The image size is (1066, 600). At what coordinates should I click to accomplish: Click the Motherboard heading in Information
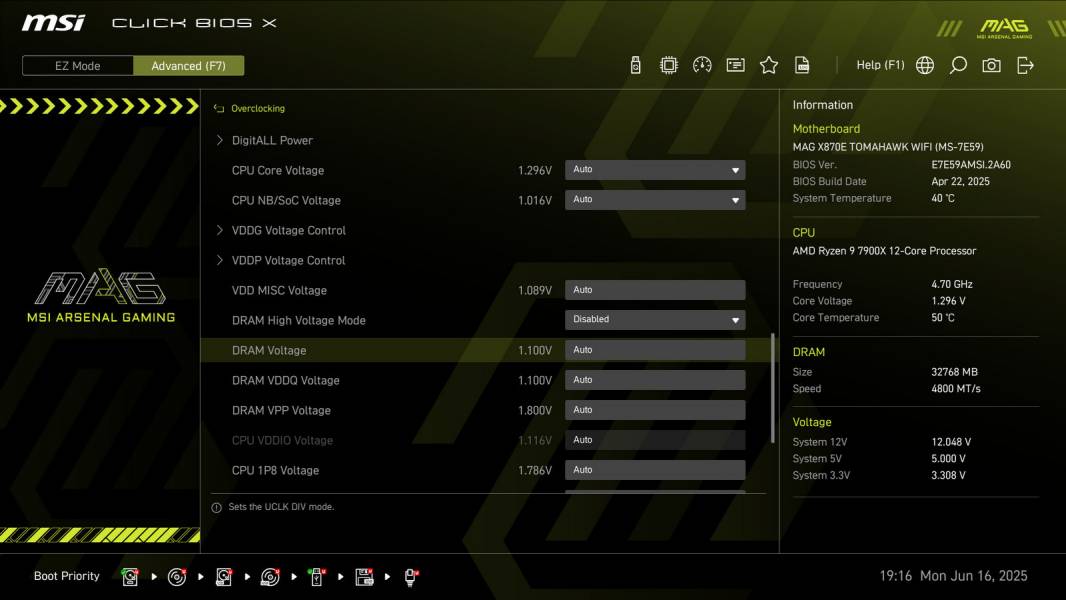pyautogui.click(x=826, y=128)
